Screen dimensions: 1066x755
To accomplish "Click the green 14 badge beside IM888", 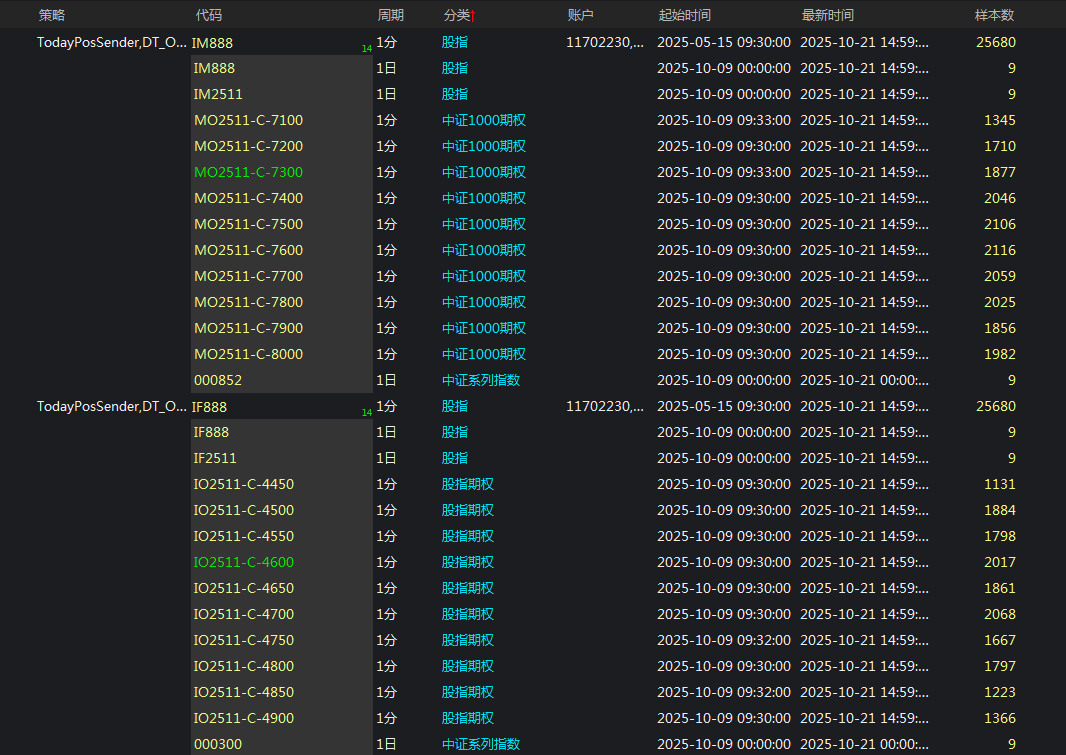I will pyautogui.click(x=366, y=48).
